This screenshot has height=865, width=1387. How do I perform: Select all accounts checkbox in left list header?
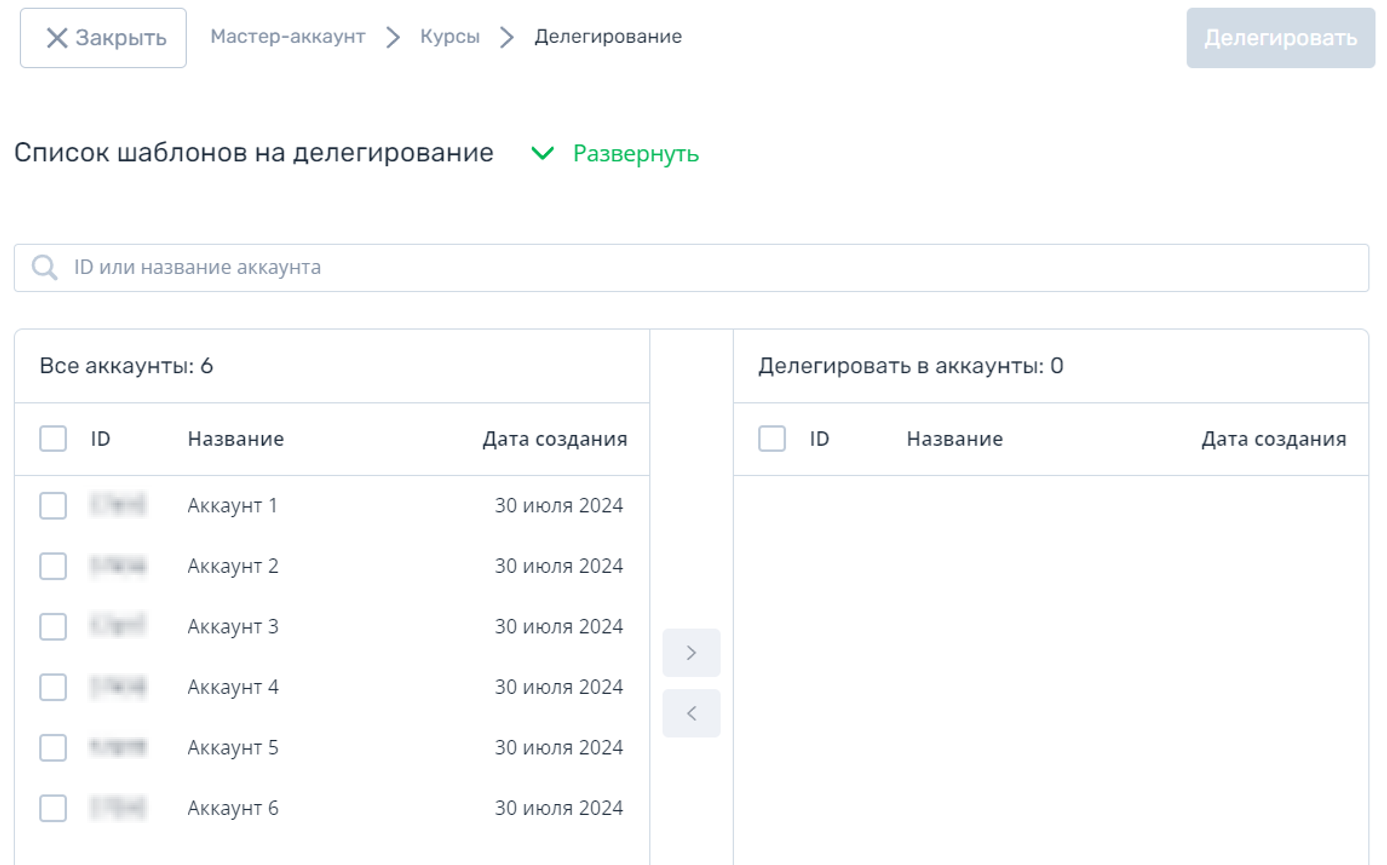pyautogui.click(x=53, y=439)
